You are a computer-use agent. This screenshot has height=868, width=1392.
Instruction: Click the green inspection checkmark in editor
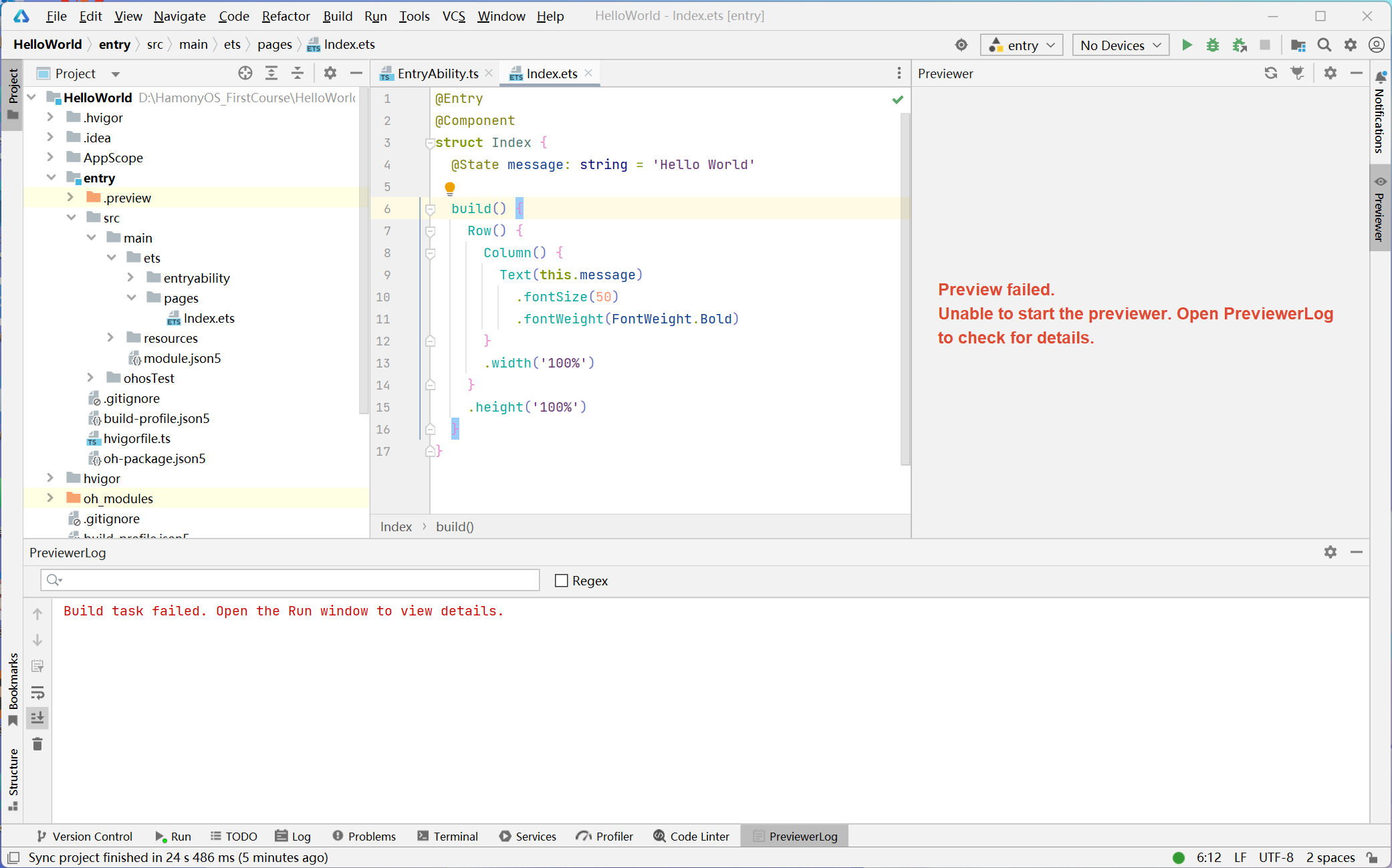tap(898, 100)
